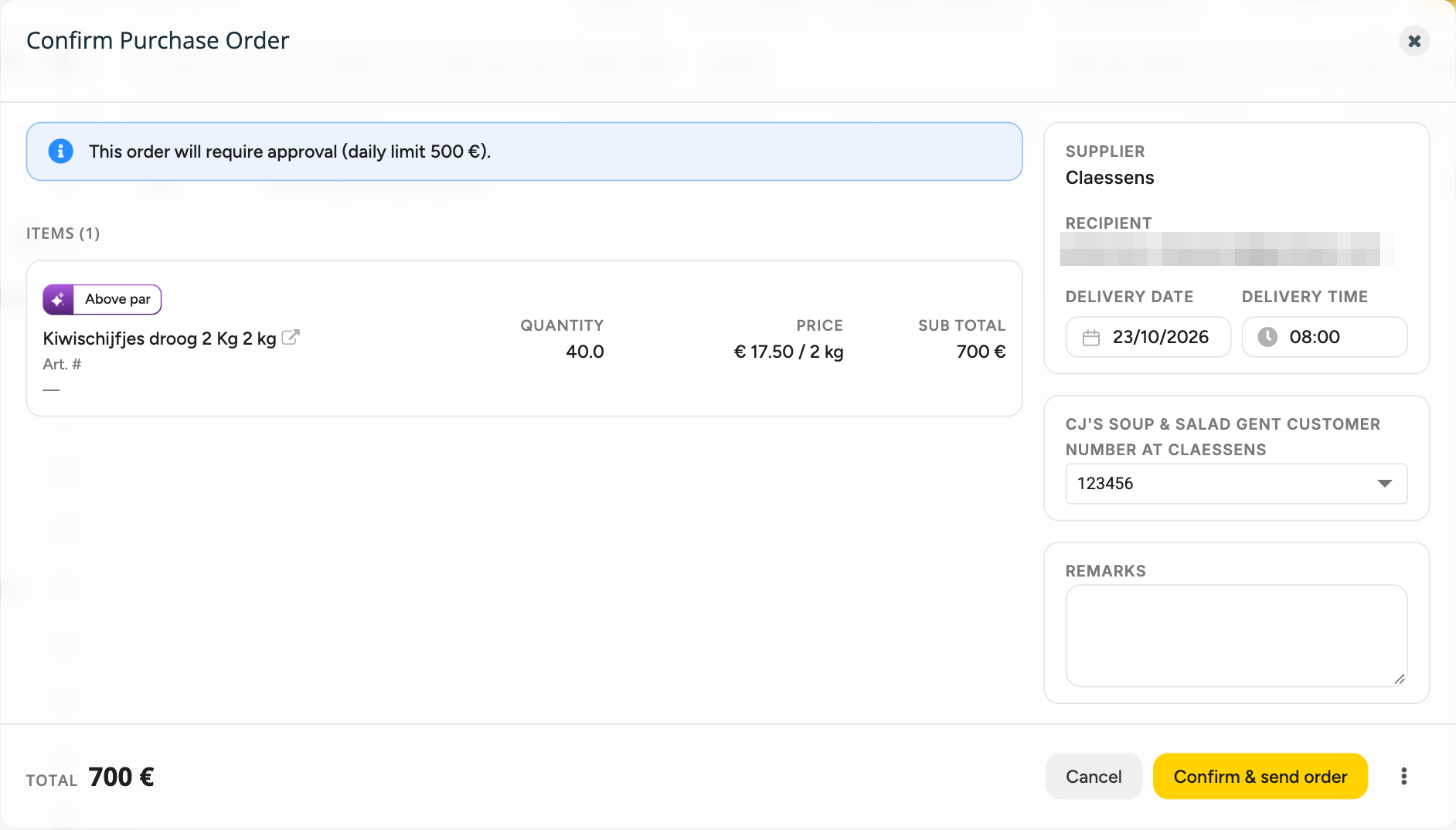Viewport: 1456px width, 830px height.
Task: Click the Kiwischijfjes droog 2 Kg item name
Action: point(160,338)
